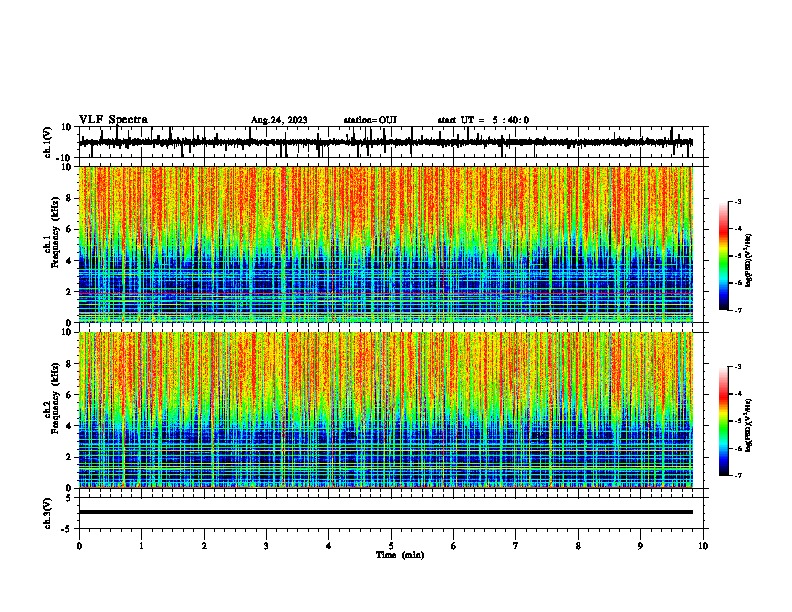Click the 'VLF Spectra' title text

tap(113, 120)
